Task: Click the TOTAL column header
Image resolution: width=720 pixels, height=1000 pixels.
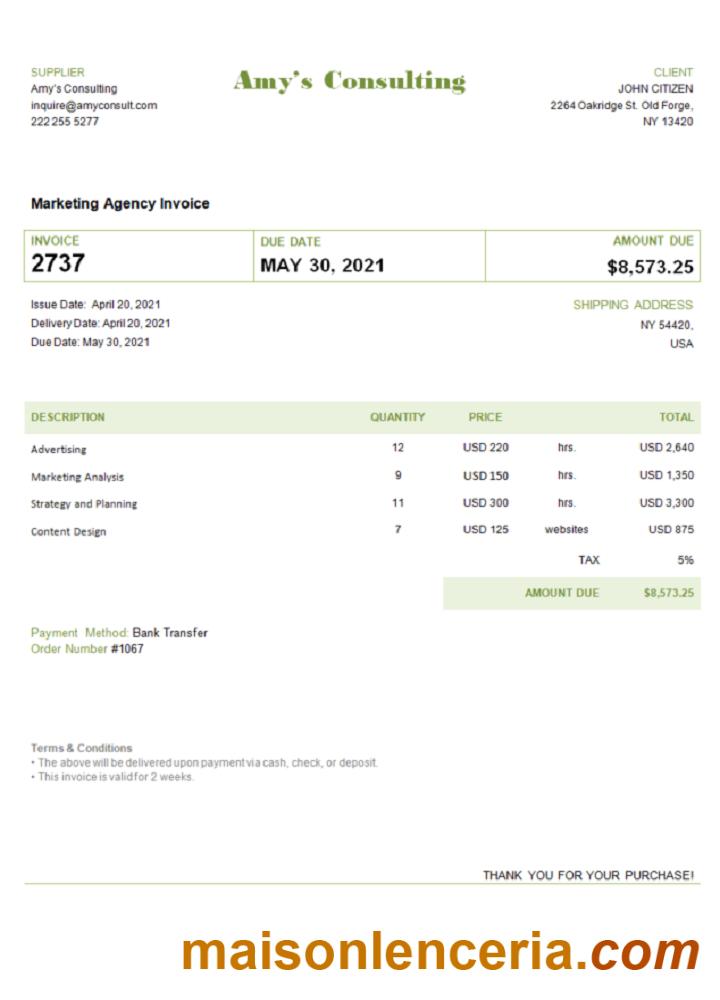Action: tap(676, 417)
